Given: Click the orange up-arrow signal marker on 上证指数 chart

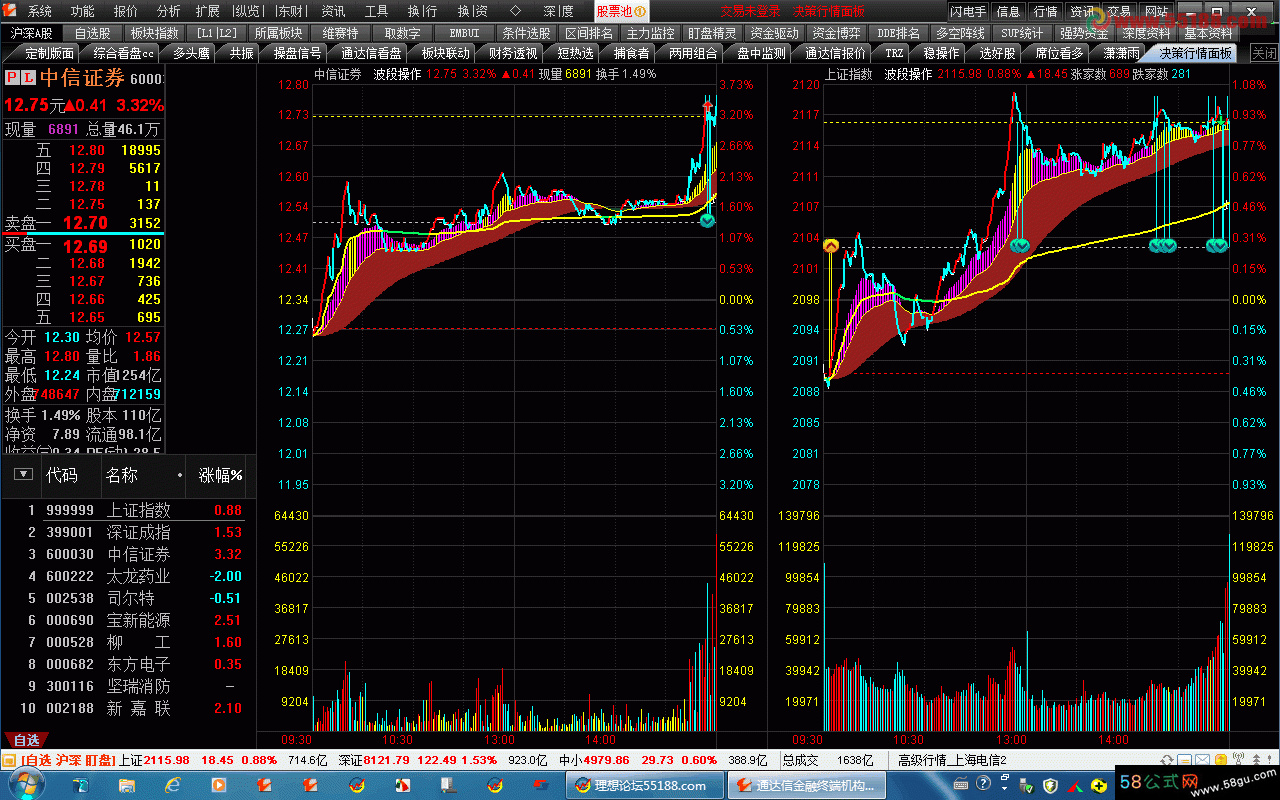Looking at the screenshot, I should pyautogui.click(x=830, y=245).
